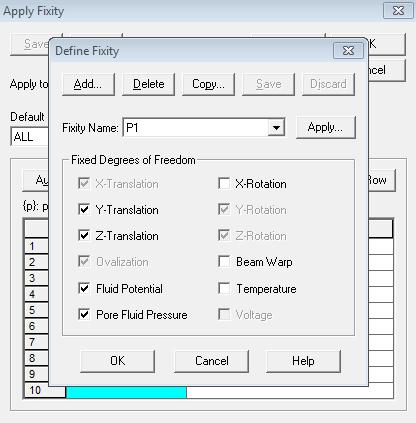Close the Apply Fixity window
This screenshot has width=416, height=423.
pyautogui.click(x=398, y=11)
